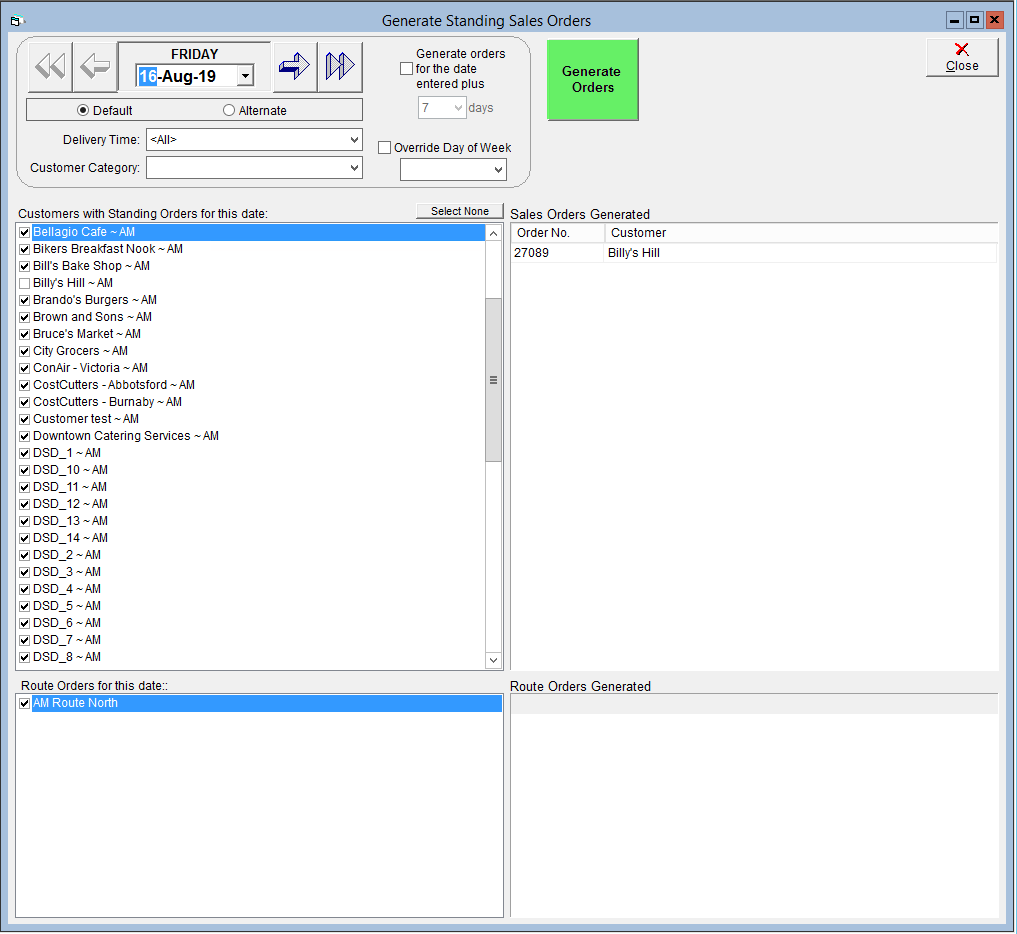Tick Generate orders for date plus days
This screenshot has height=934, width=1017.
pyautogui.click(x=407, y=69)
